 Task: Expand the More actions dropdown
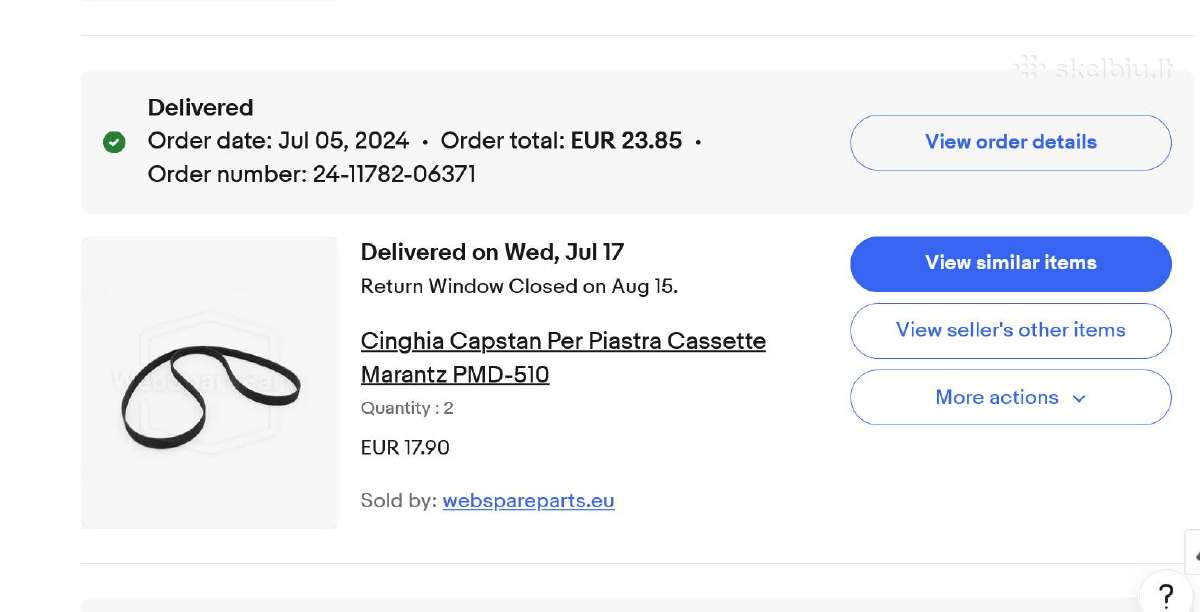click(1010, 397)
